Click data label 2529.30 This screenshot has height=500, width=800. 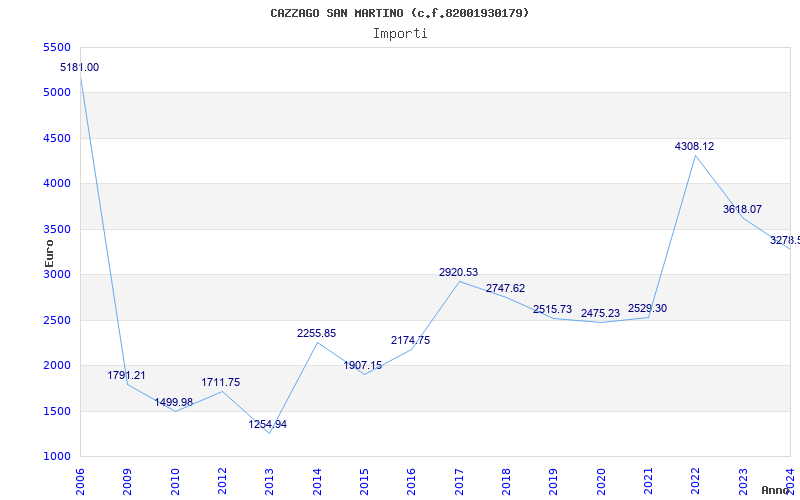click(647, 309)
